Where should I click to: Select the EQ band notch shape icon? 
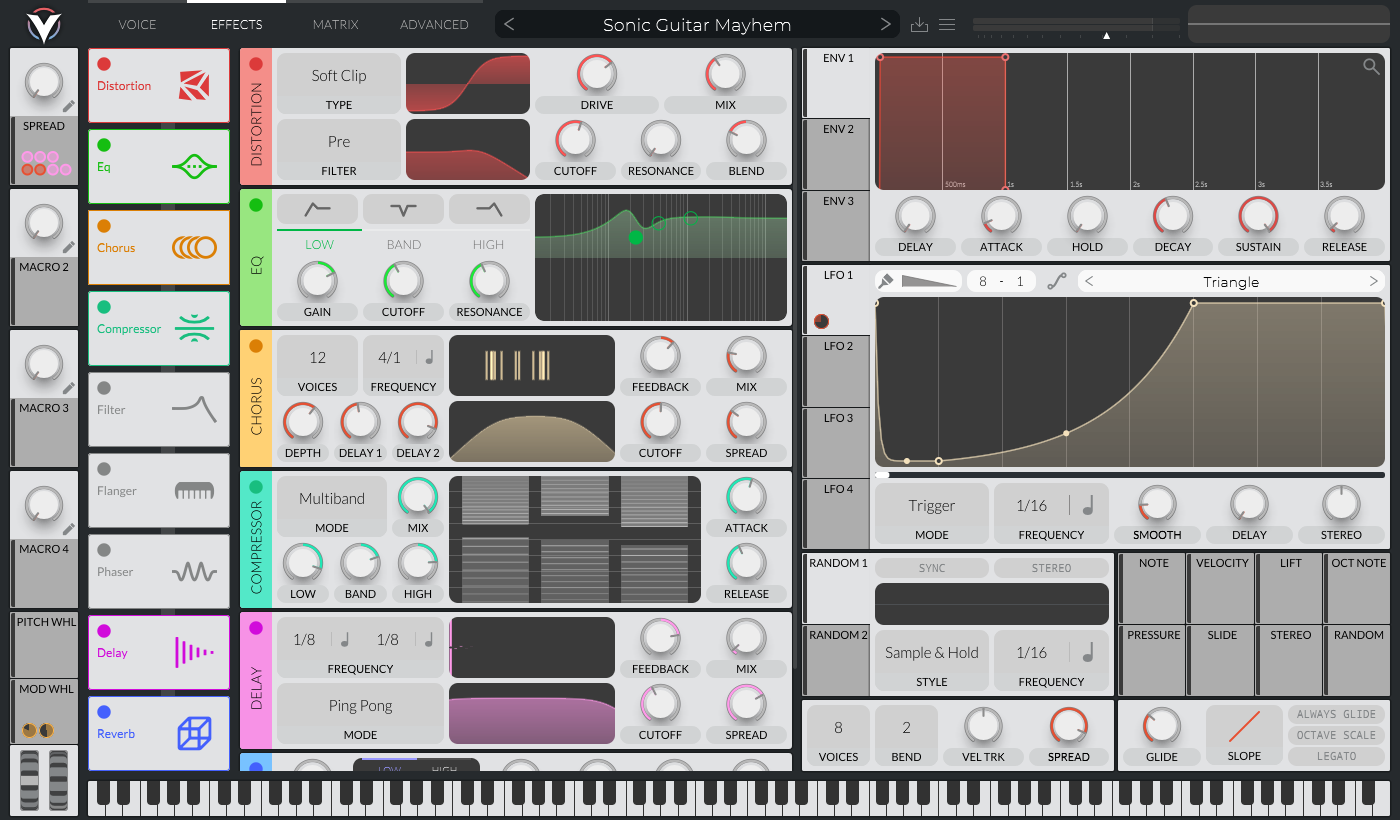[x=403, y=209]
